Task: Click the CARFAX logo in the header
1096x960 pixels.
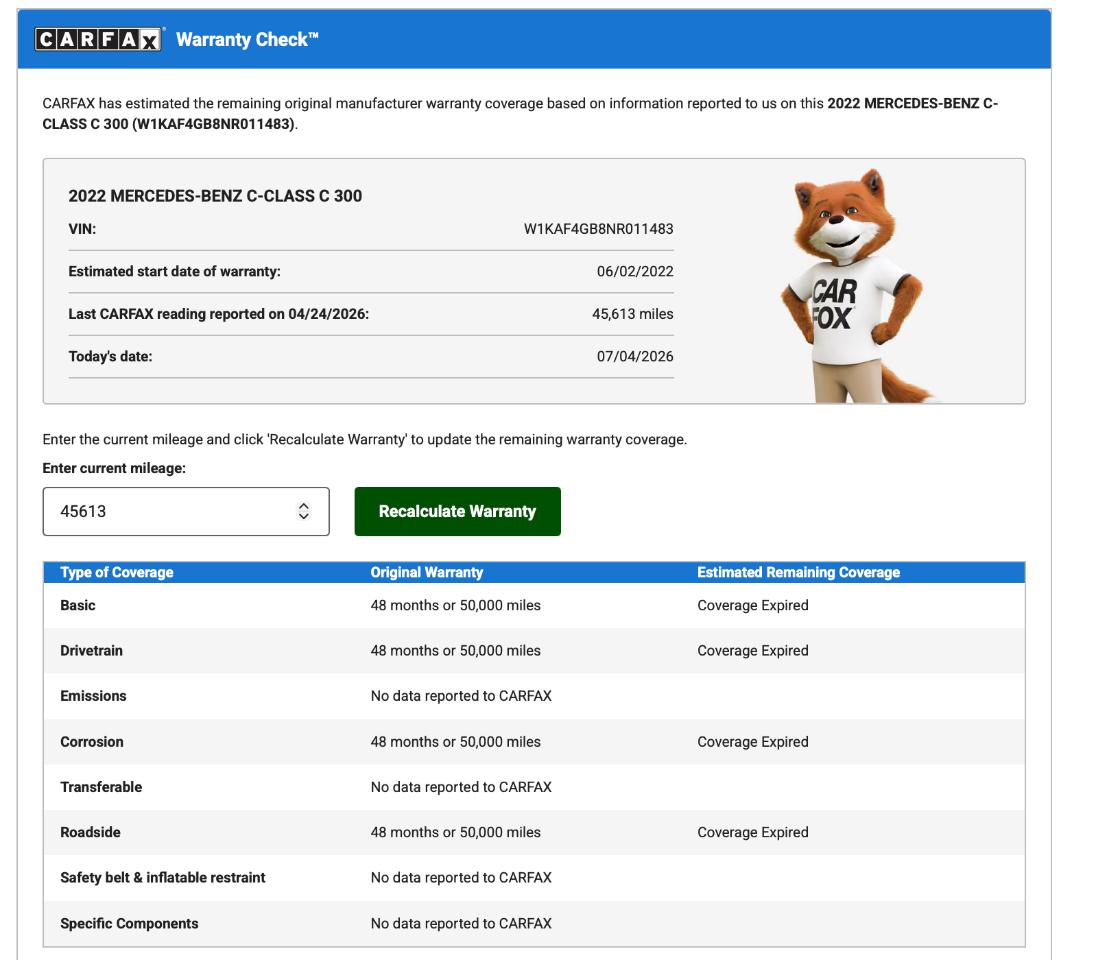Action: point(99,39)
